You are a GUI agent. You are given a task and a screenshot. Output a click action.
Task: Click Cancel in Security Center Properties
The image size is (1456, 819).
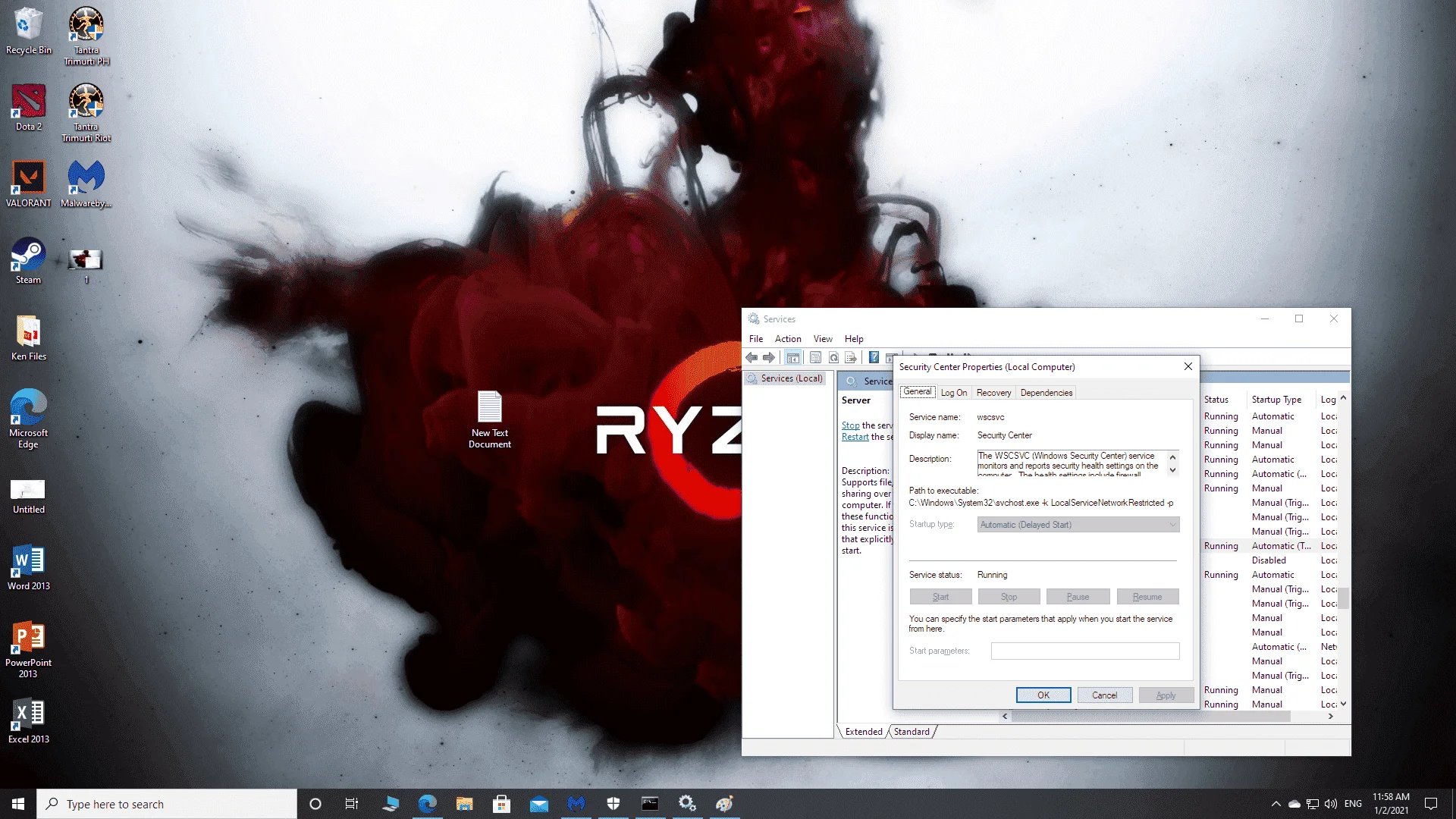(1104, 695)
